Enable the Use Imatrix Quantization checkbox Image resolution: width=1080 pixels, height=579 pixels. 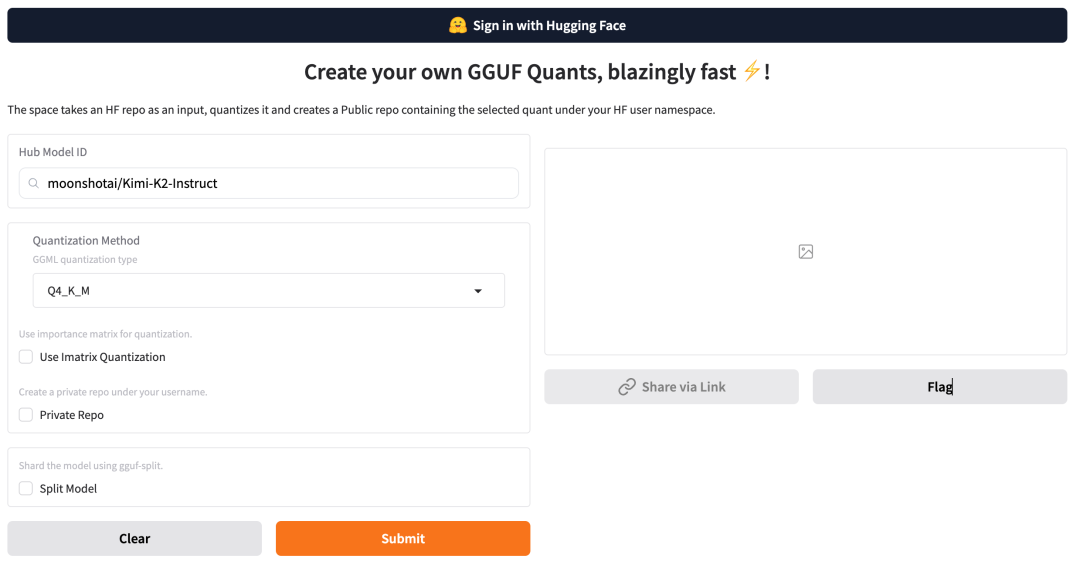[25, 357]
